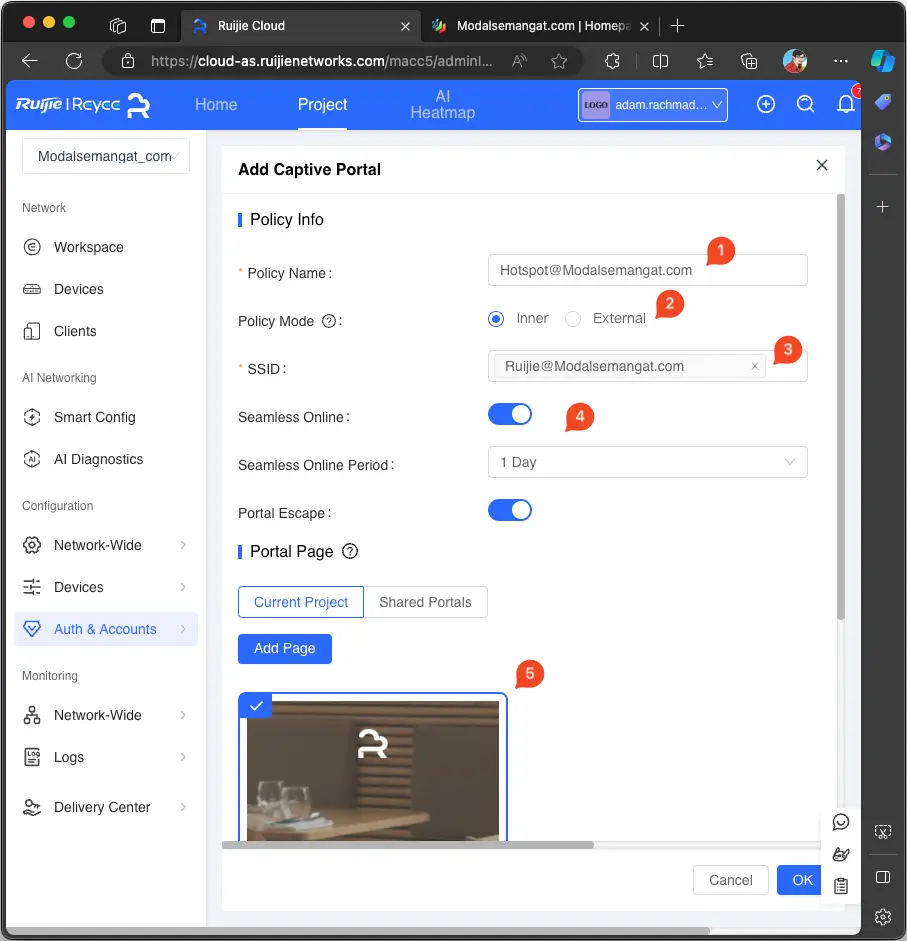Toggle the selected portal page checkmark
The width and height of the screenshot is (907, 941).
tap(256, 706)
